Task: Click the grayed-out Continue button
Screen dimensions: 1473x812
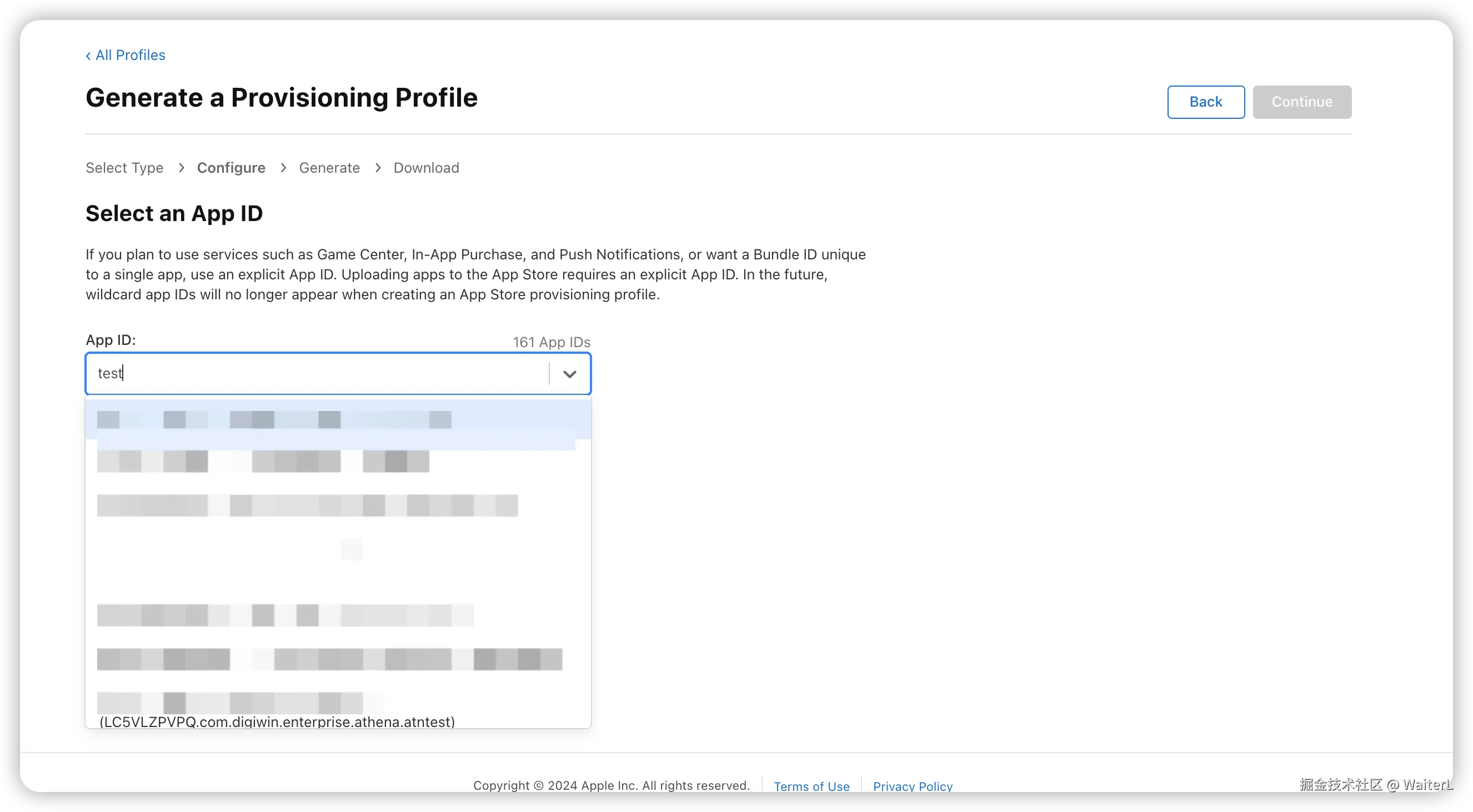Action: 1301,102
